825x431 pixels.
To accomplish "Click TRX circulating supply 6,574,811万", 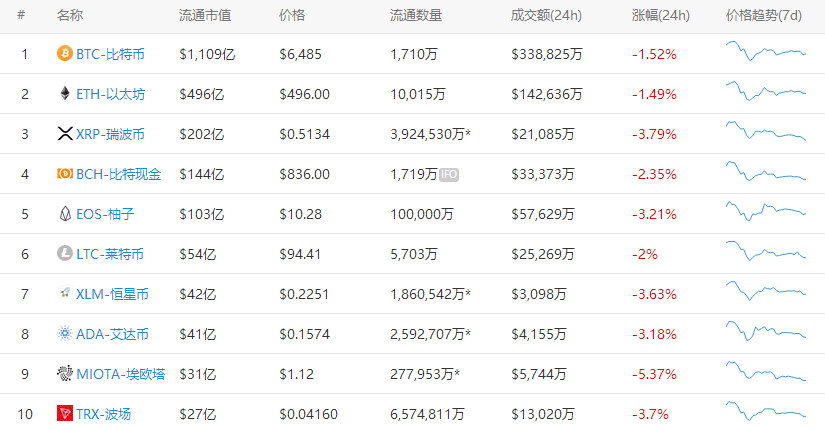I will 427,414.
